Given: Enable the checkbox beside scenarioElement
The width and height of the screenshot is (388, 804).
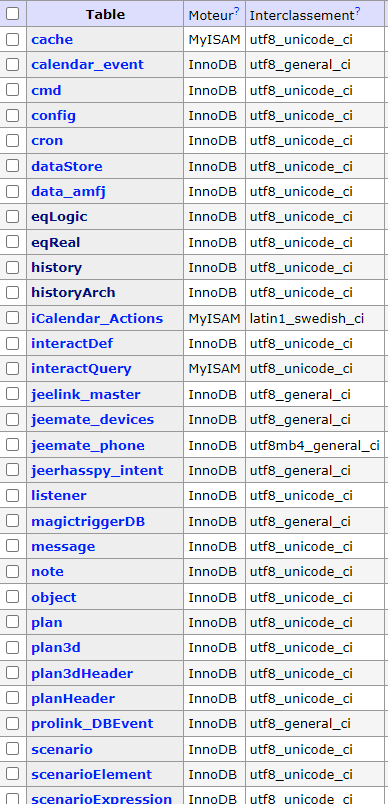Looking at the screenshot, I should click(x=12, y=774).
